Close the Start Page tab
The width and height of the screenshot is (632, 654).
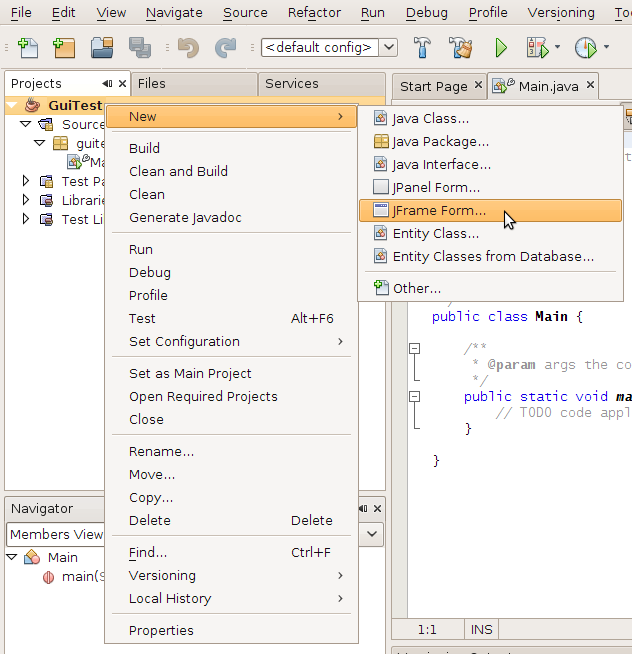click(478, 85)
